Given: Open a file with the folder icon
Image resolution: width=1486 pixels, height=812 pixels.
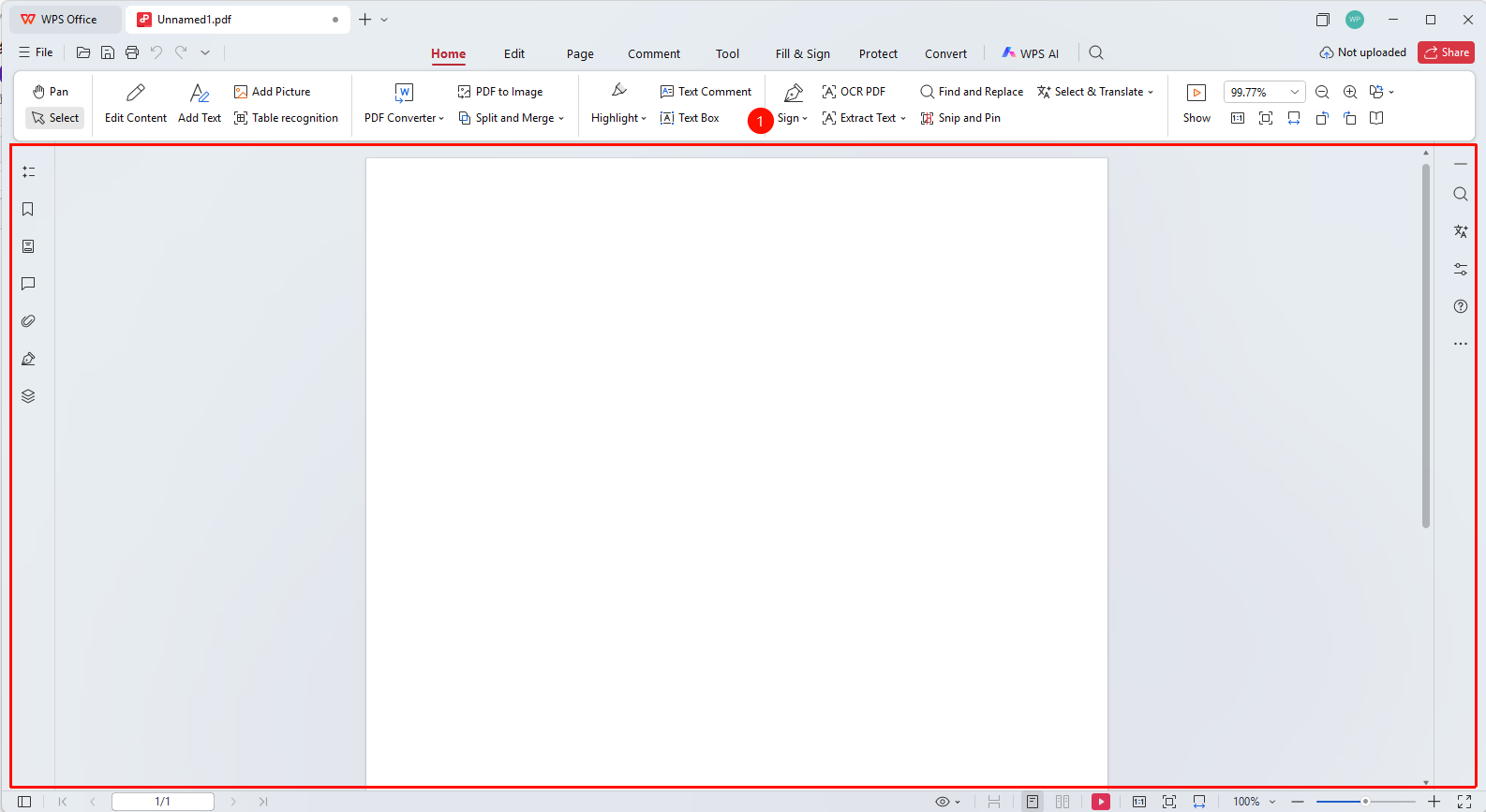Looking at the screenshot, I should point(83,52).
